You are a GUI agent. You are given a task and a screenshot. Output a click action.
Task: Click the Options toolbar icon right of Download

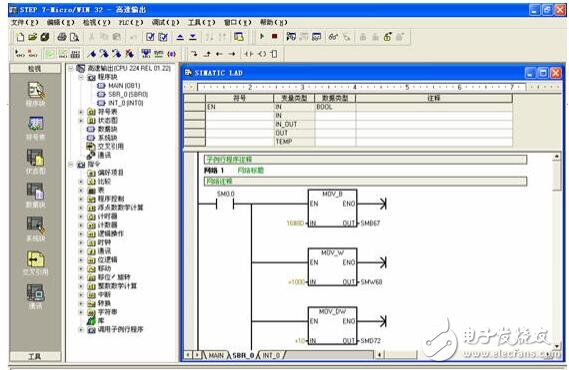(238, 37)
